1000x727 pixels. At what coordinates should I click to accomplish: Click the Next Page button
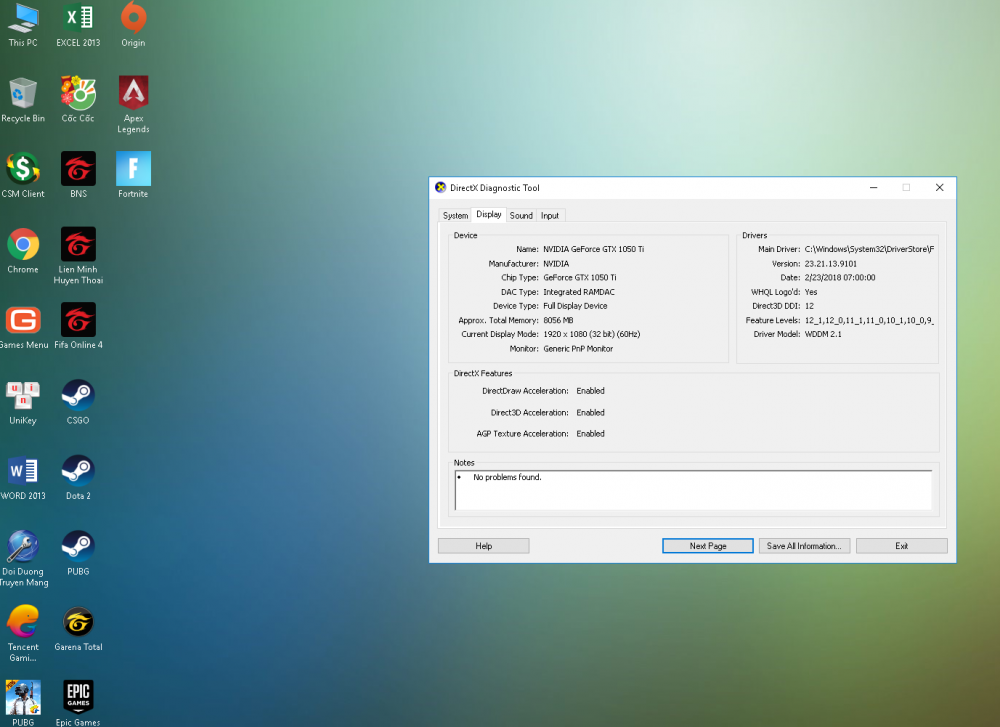(708, 546)
